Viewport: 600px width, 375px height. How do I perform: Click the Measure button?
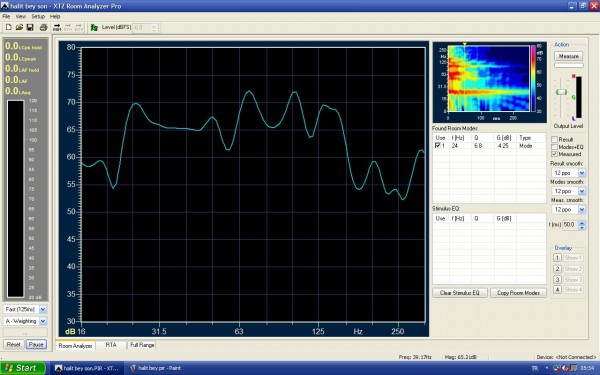(x=569, y=56)
